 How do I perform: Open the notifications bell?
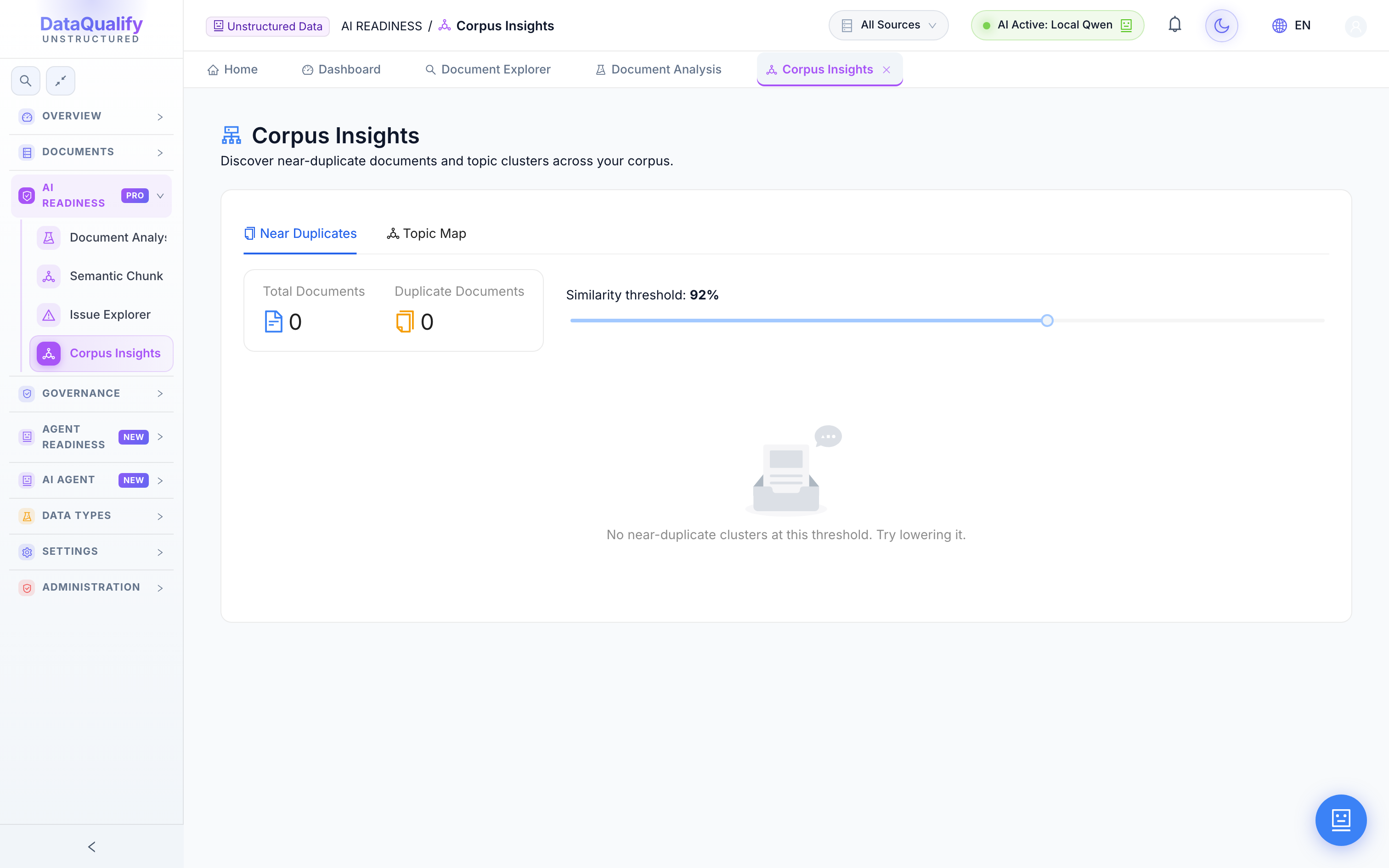click(1175, 25)
